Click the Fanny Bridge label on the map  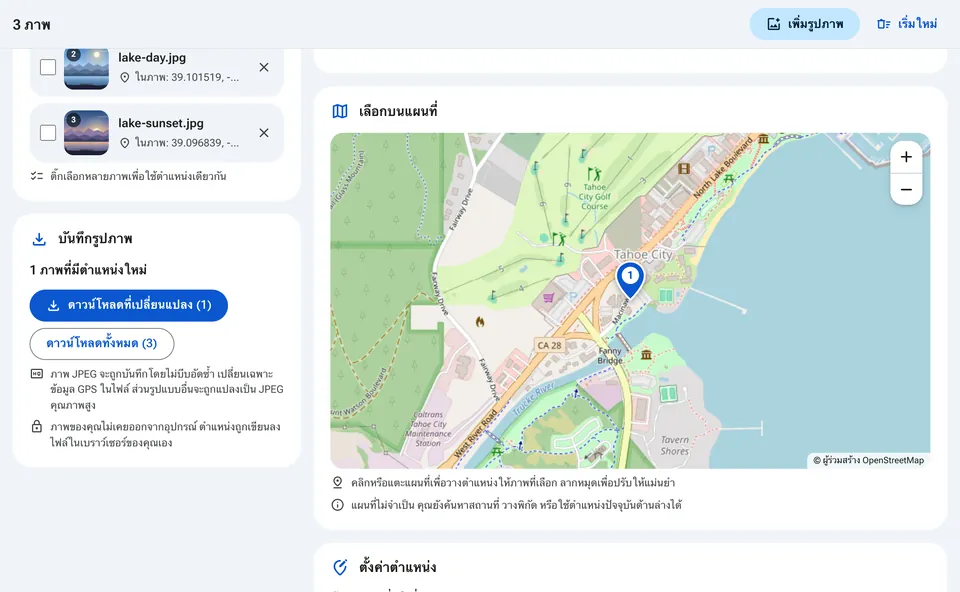(x=610, y=356)
